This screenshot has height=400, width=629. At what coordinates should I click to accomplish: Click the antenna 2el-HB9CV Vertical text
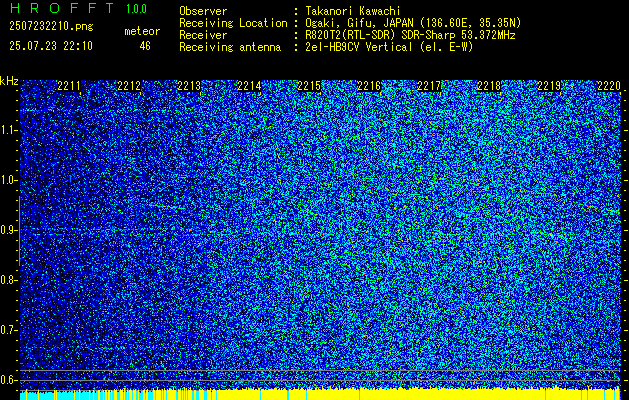pos(357,47)
